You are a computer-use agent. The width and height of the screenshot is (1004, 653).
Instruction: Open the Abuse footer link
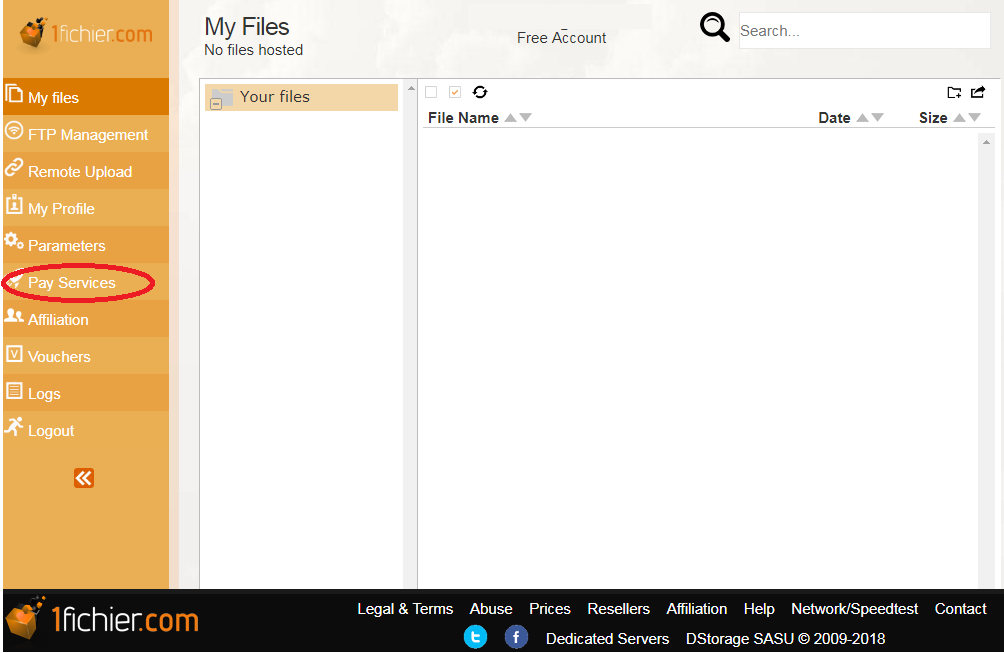pos(491,609)
